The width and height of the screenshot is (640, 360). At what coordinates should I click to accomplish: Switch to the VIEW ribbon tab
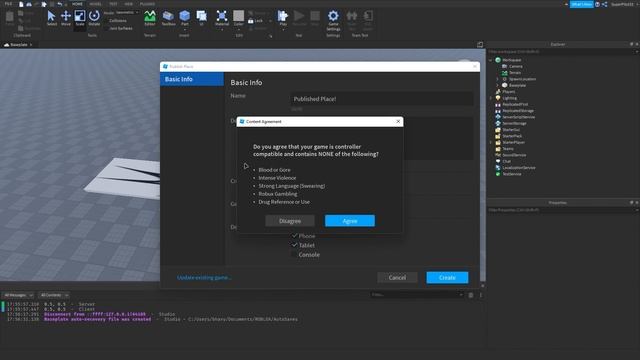129,4
